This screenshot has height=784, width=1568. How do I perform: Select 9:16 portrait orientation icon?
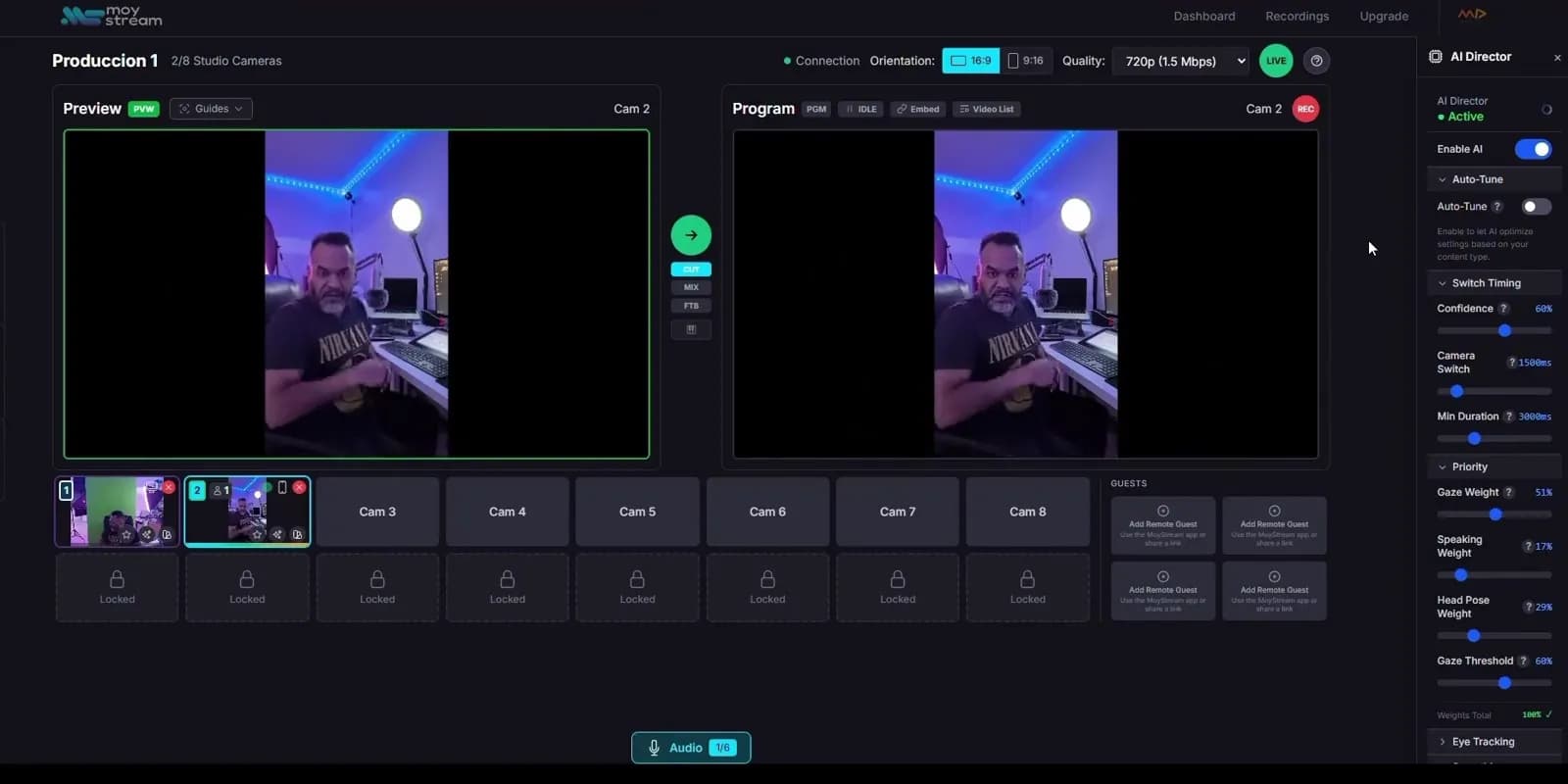[x=1025, y=61]
